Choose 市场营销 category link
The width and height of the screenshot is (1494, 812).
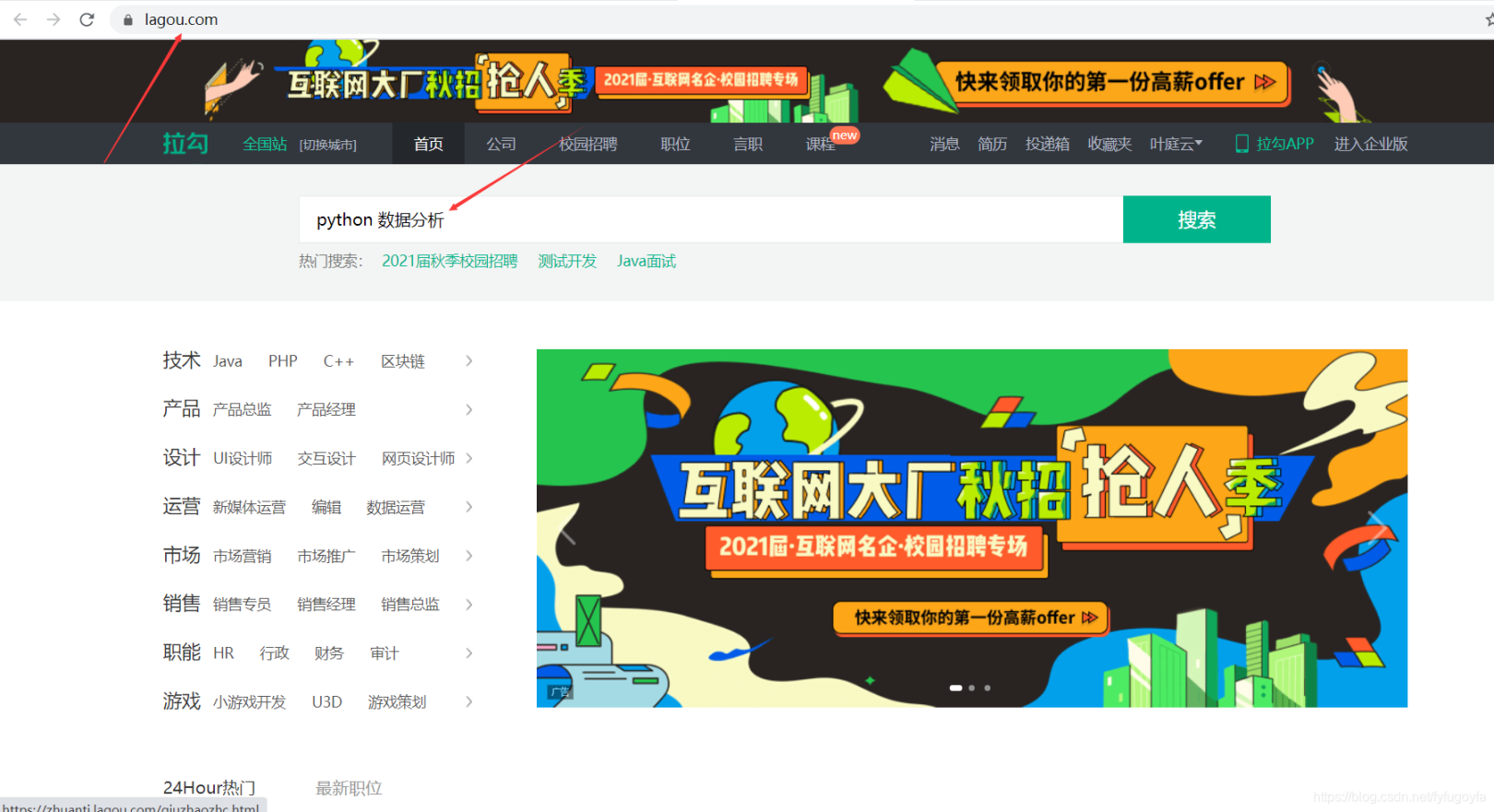click(243, 556)
